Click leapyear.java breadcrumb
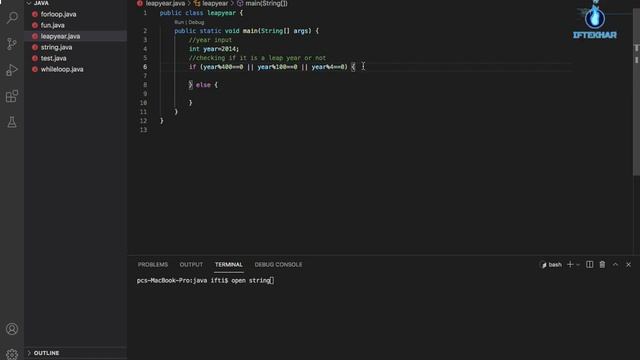This screenshot has width=640, height=360. coord(165,3)
